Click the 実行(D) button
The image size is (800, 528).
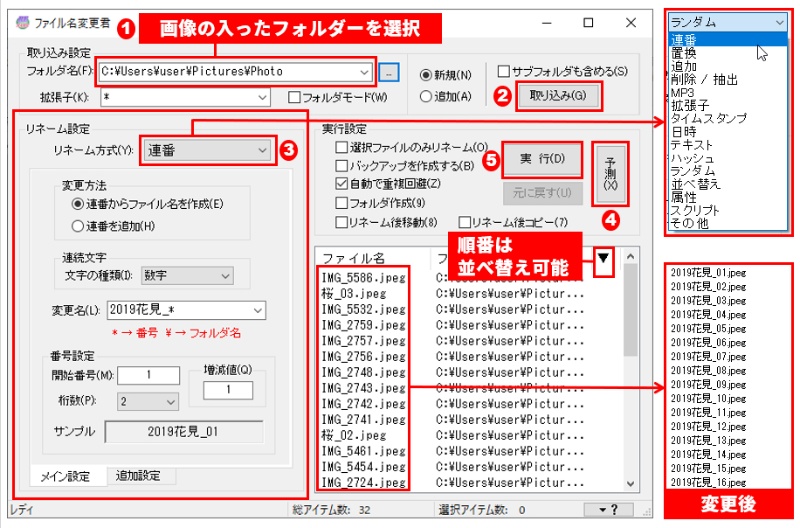(x=542, y=159)
